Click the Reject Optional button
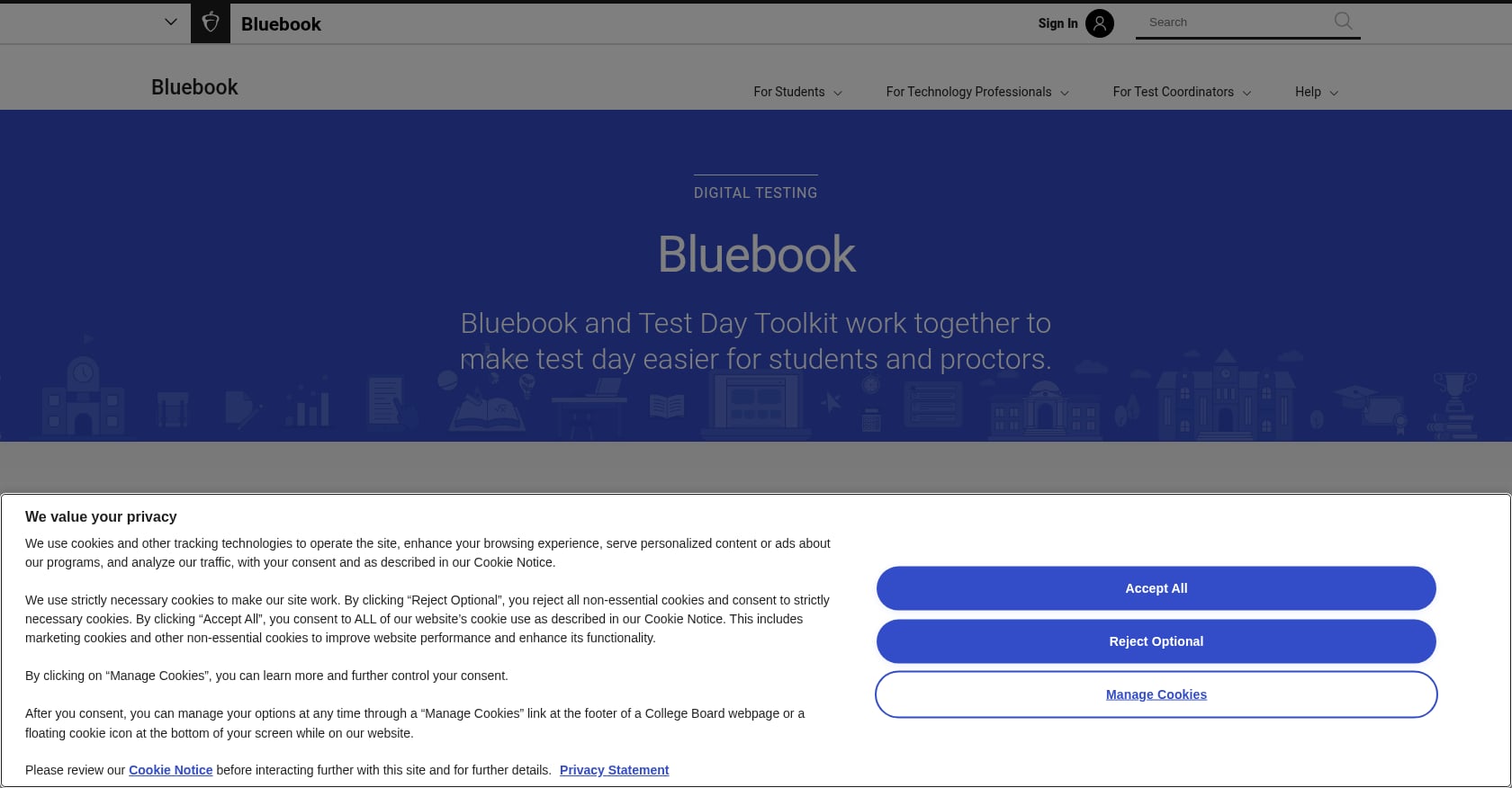 tap(1156, 641)
